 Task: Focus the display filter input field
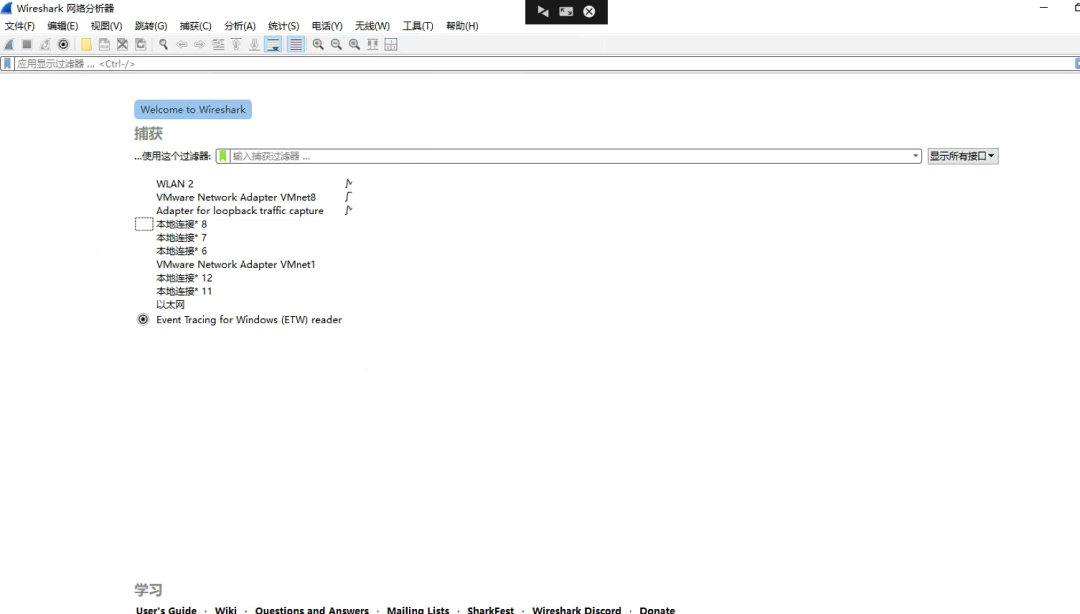point(544,63)
